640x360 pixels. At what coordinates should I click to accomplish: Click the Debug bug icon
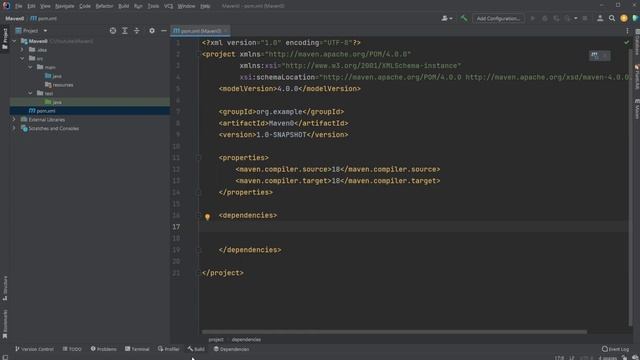point(544,18)
